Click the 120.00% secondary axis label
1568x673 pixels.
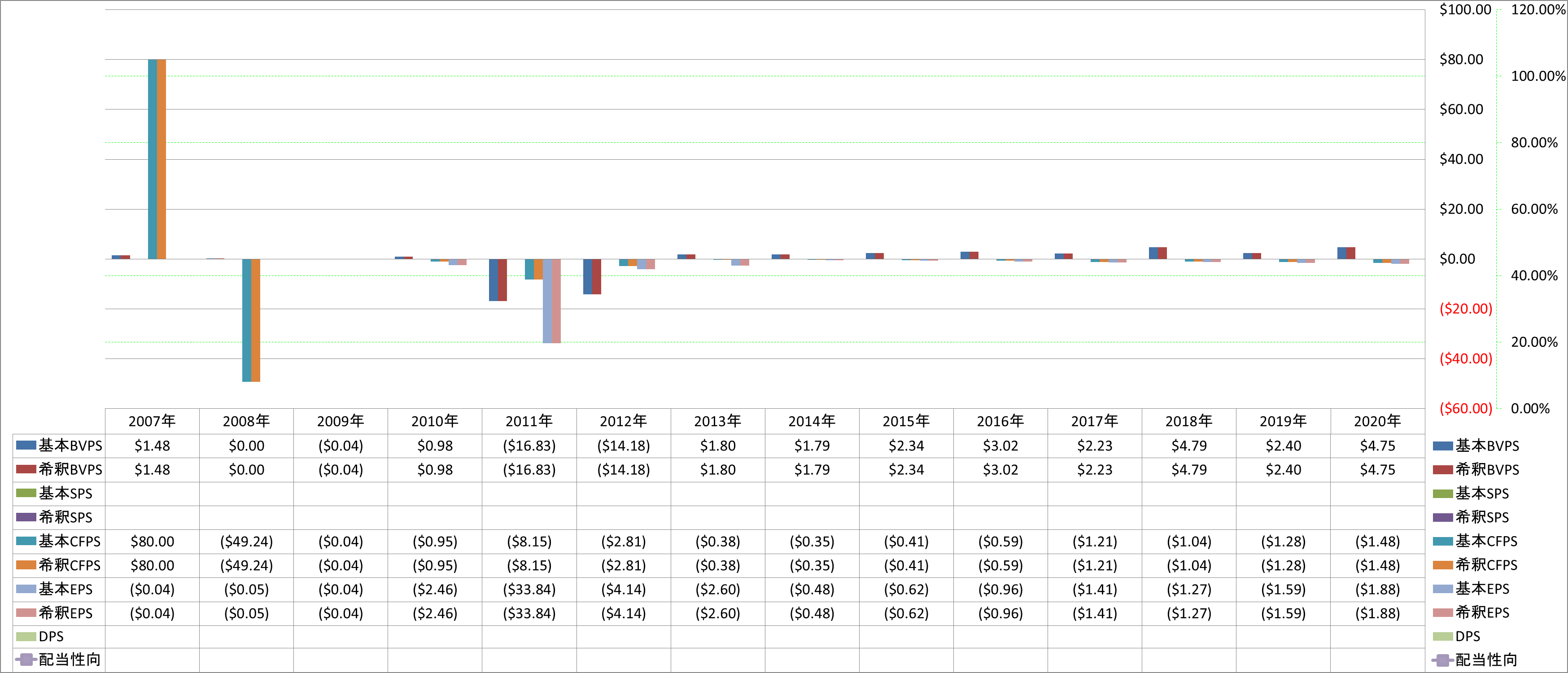1538,10
